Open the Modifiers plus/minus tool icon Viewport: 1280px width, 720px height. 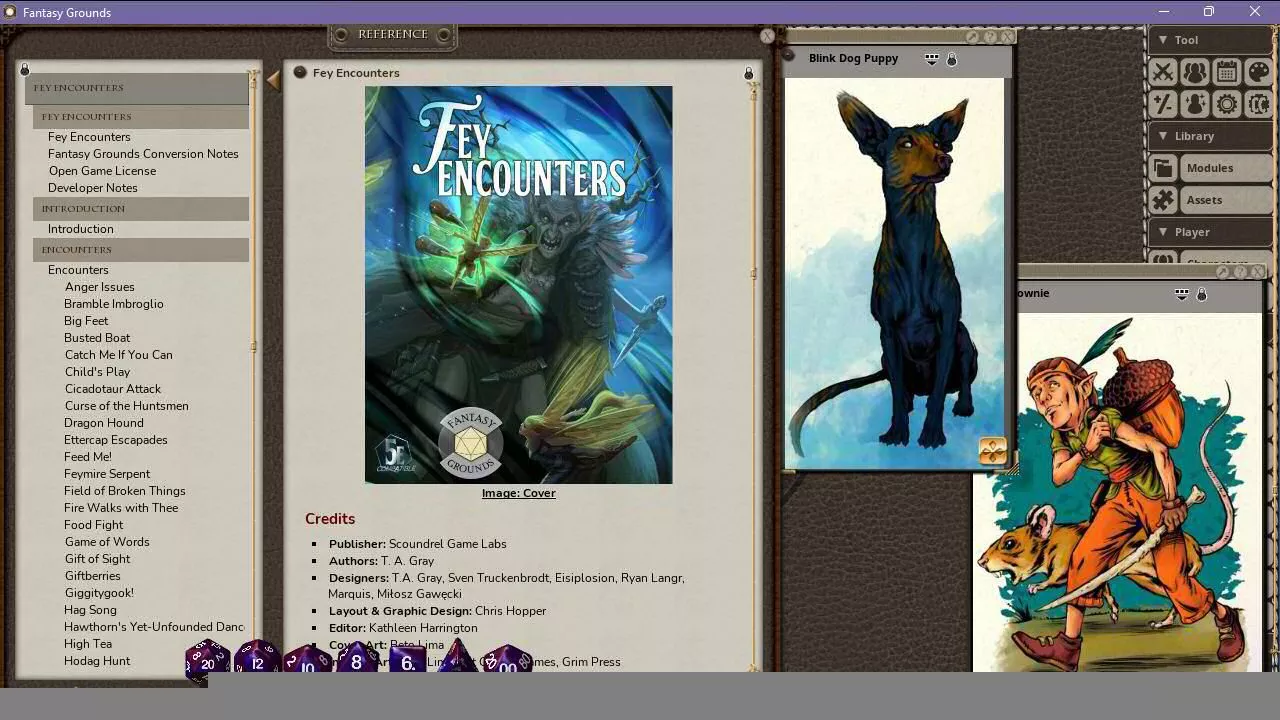coord(1163,104)
